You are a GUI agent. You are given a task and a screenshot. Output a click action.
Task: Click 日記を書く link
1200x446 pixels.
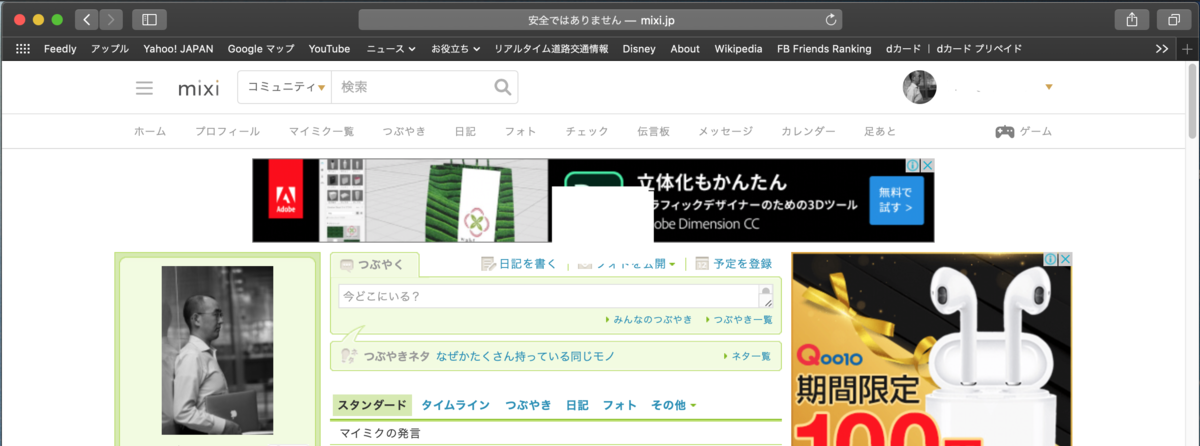pyautogui.click(x=526, y=264)
